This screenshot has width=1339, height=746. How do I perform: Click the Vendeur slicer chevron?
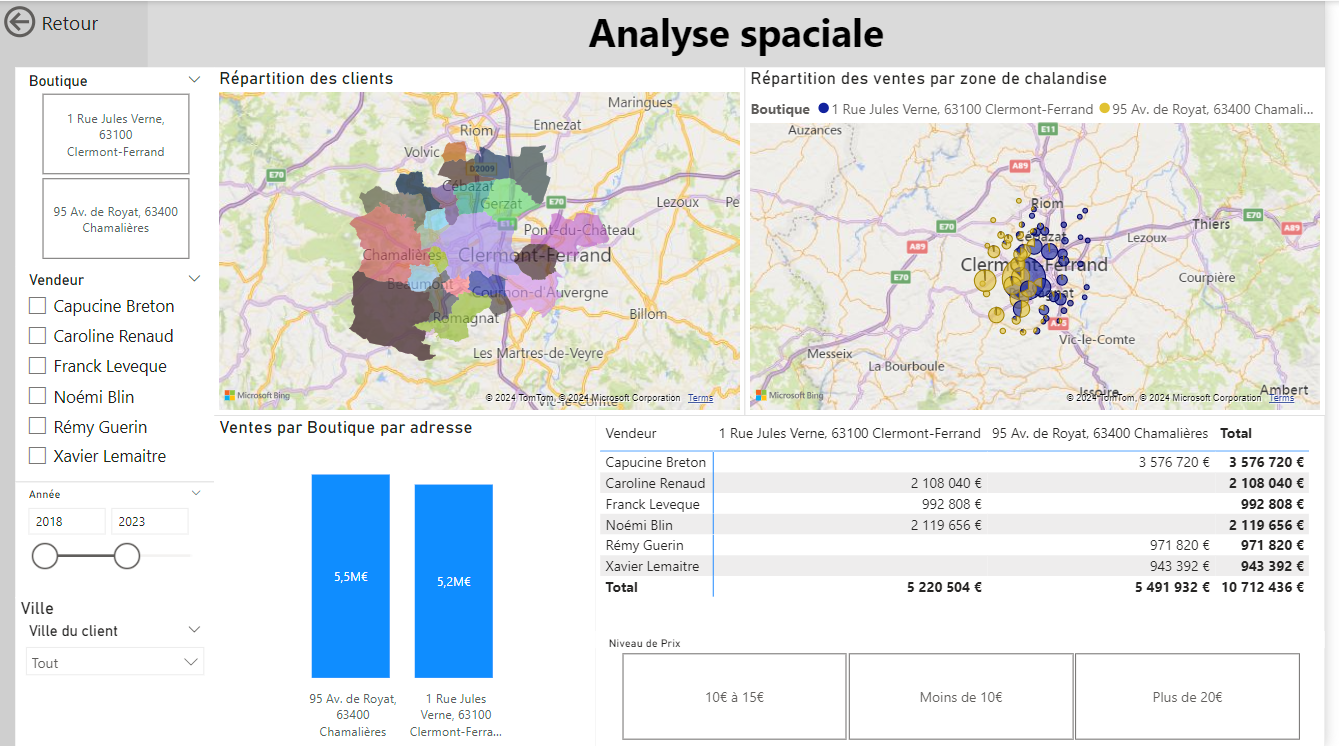point(196,278)
